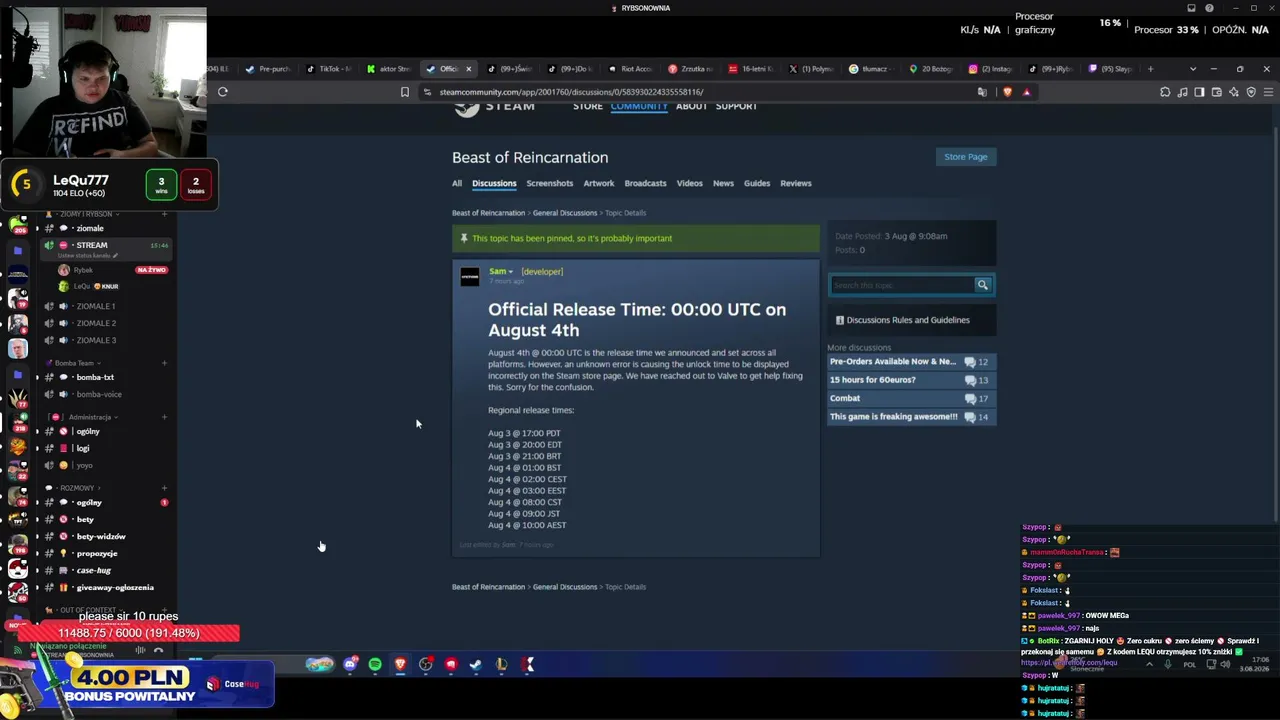This screenshot has height=720, width=1280.
Task: Bookmark this page in the address bar
Action: click(404, 92)
